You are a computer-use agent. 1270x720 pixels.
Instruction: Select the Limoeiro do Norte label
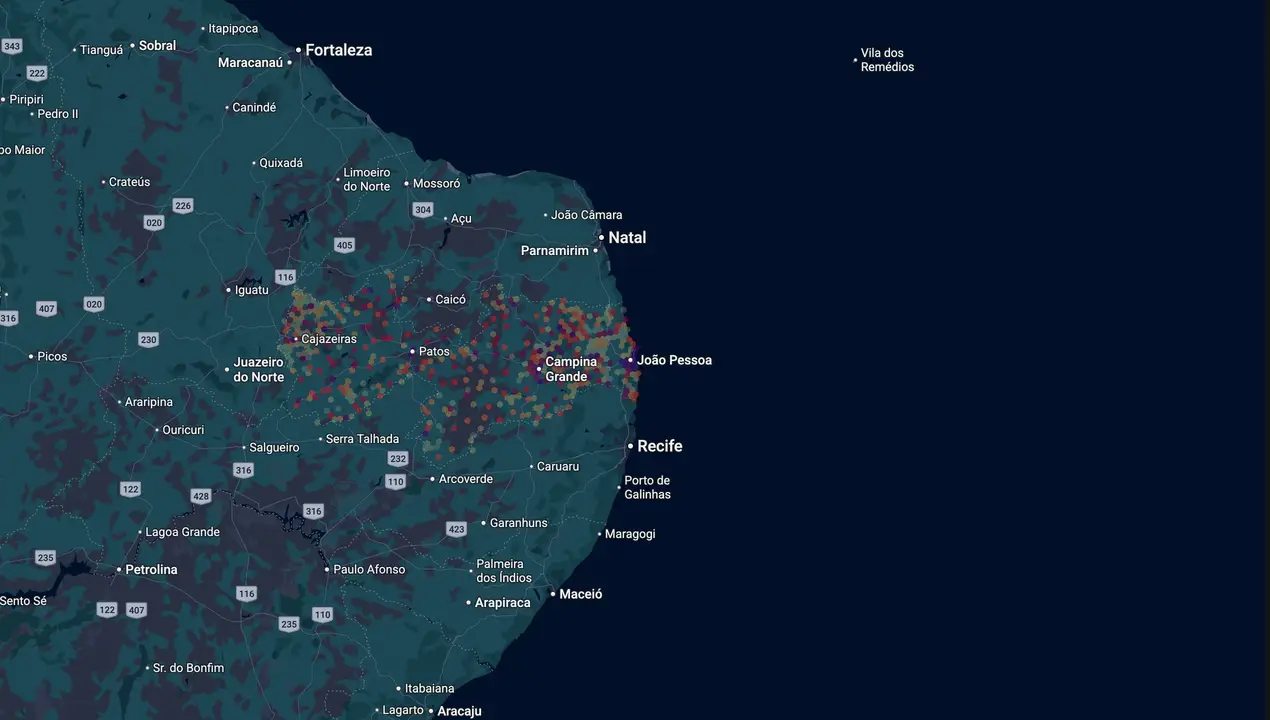coord(367,180)
